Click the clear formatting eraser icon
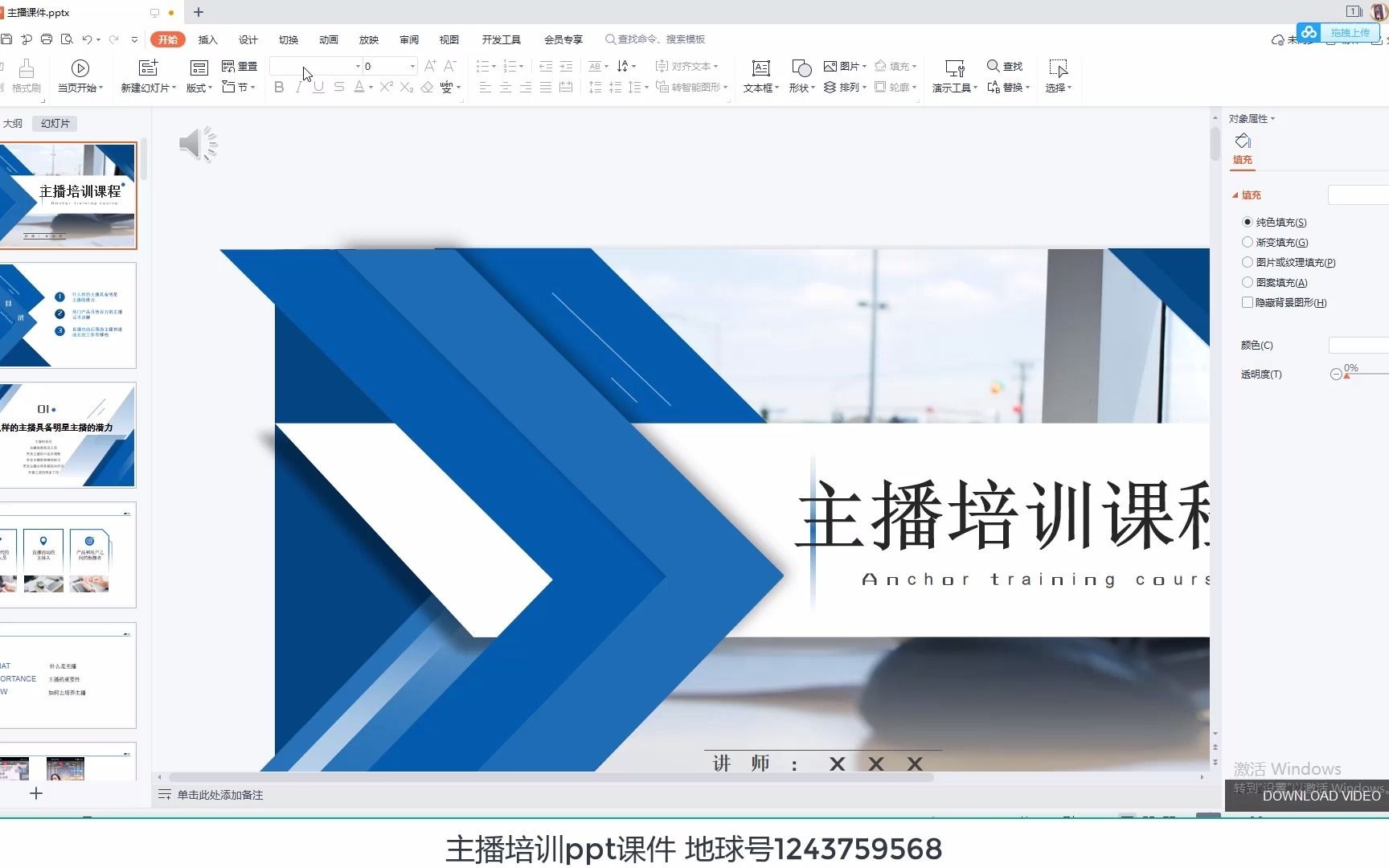 (x=427, y=87)
